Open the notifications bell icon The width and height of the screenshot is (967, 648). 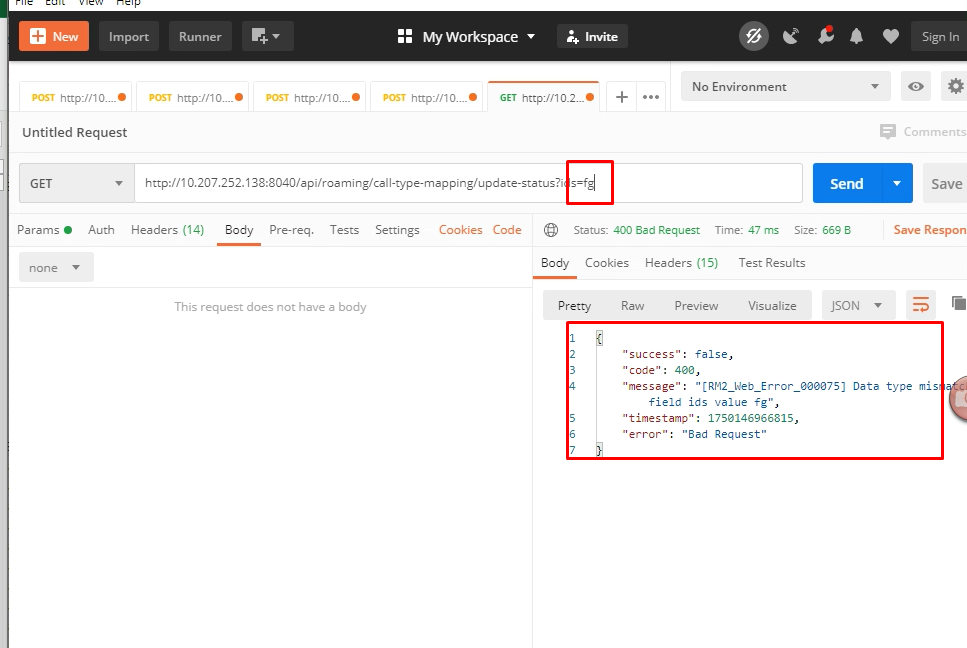[857, 37]
